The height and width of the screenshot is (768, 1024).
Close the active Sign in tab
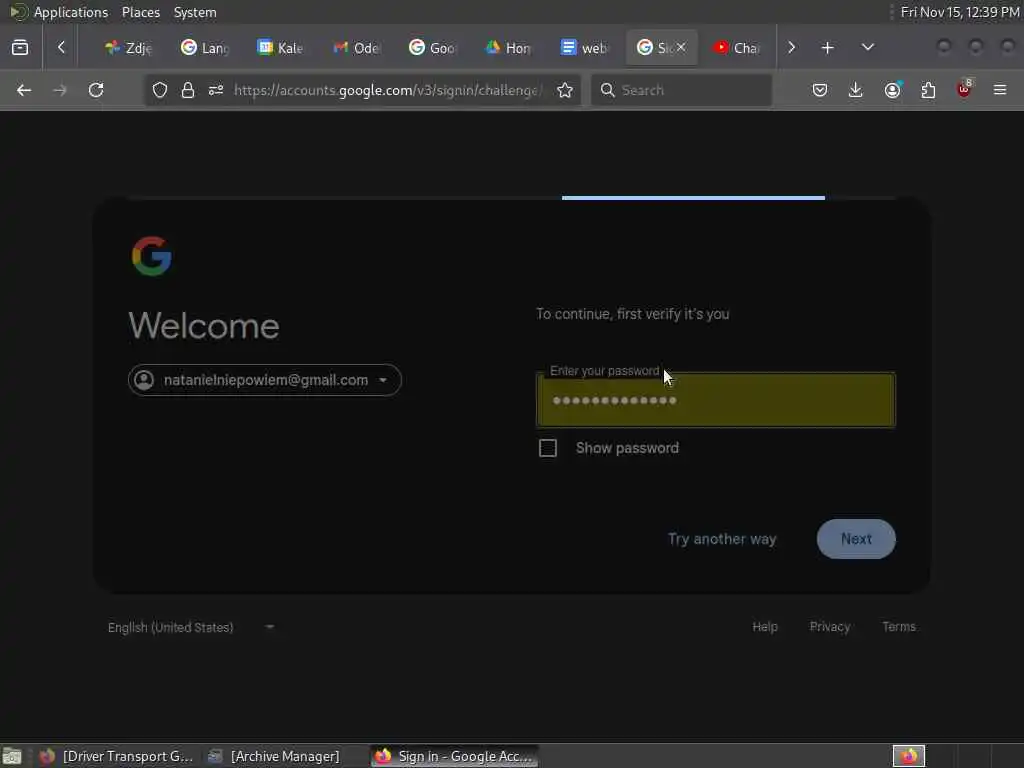pos(681,47)
